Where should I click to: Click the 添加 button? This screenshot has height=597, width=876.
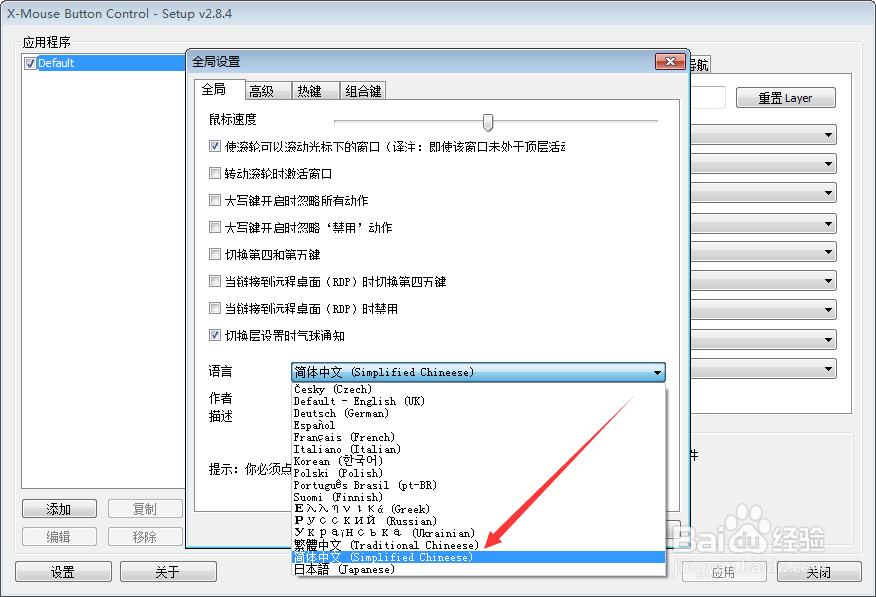click(59, 509)
